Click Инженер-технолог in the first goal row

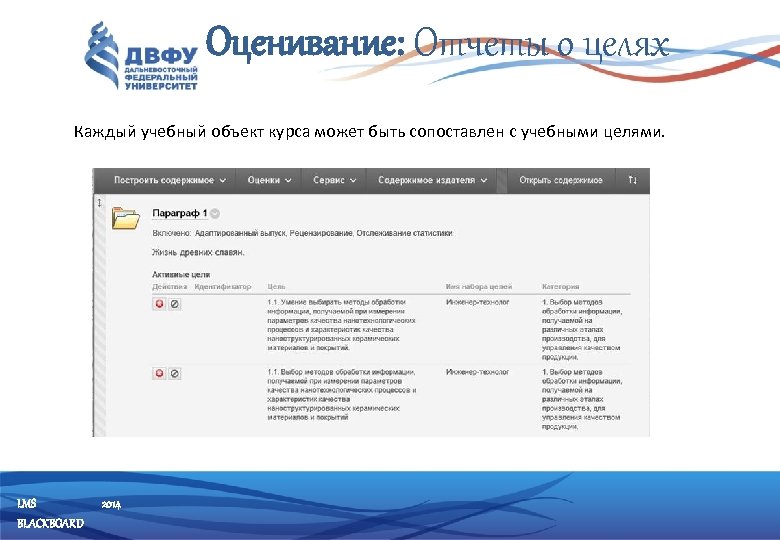pos(478,302)
